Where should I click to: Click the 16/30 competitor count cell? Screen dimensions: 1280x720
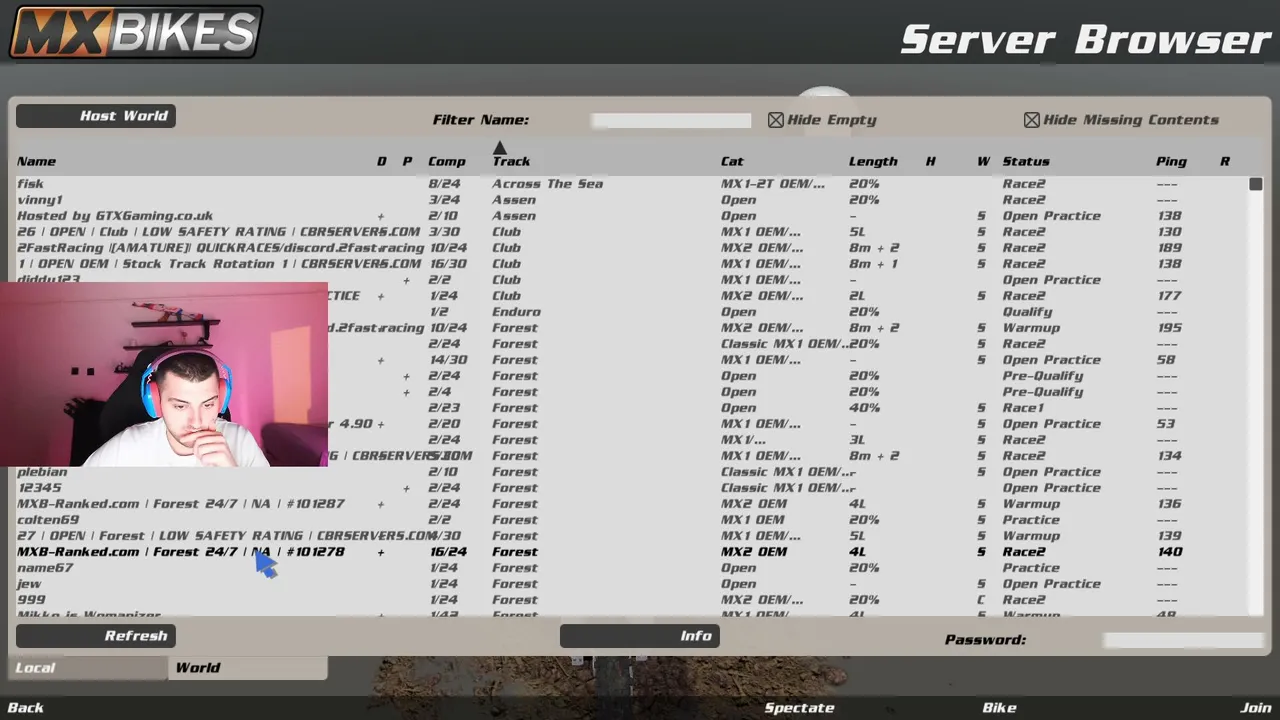tap(447, 264)
